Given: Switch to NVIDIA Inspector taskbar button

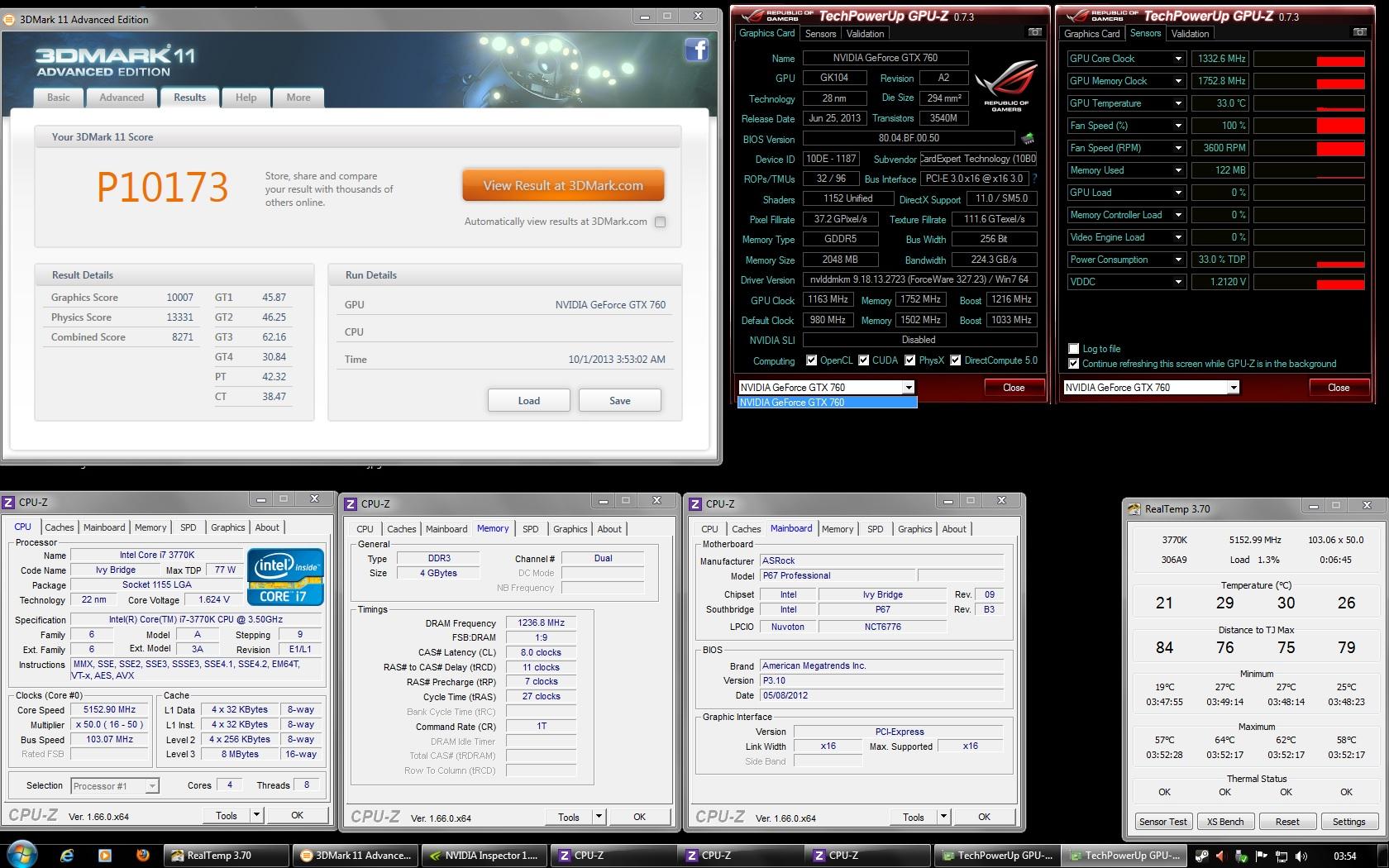Looking at the screenshot, I should [484, 856].
